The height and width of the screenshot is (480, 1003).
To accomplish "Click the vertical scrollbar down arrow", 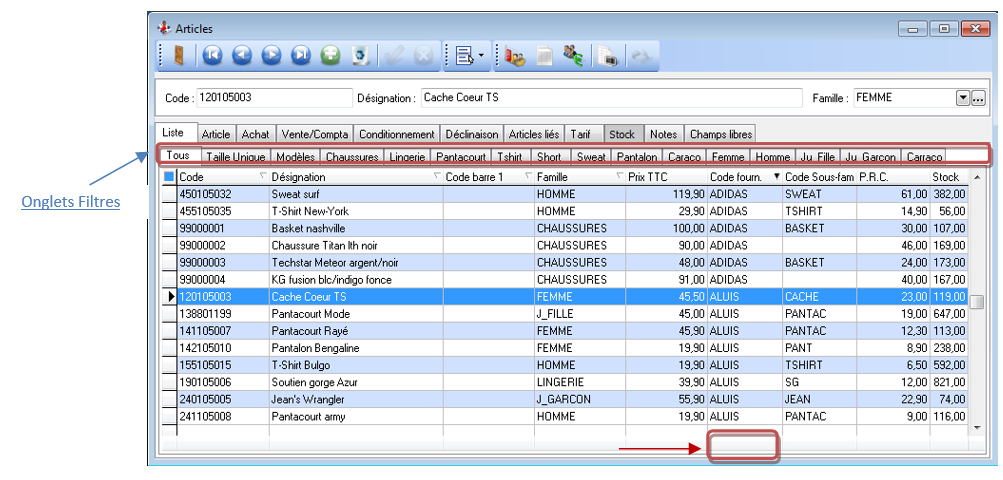I will pos(977,427).
